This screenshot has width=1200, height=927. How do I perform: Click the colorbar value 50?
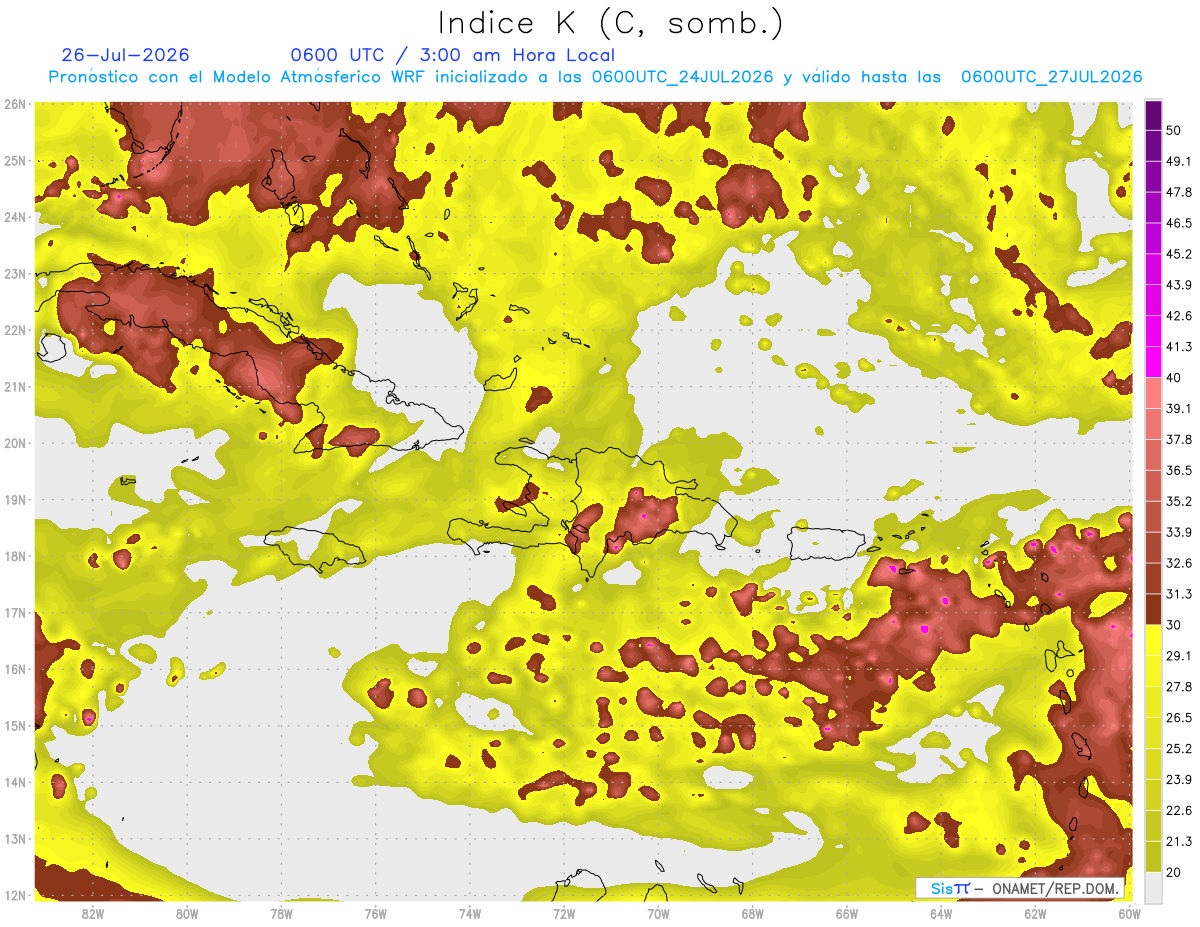tap(1175, 130)
